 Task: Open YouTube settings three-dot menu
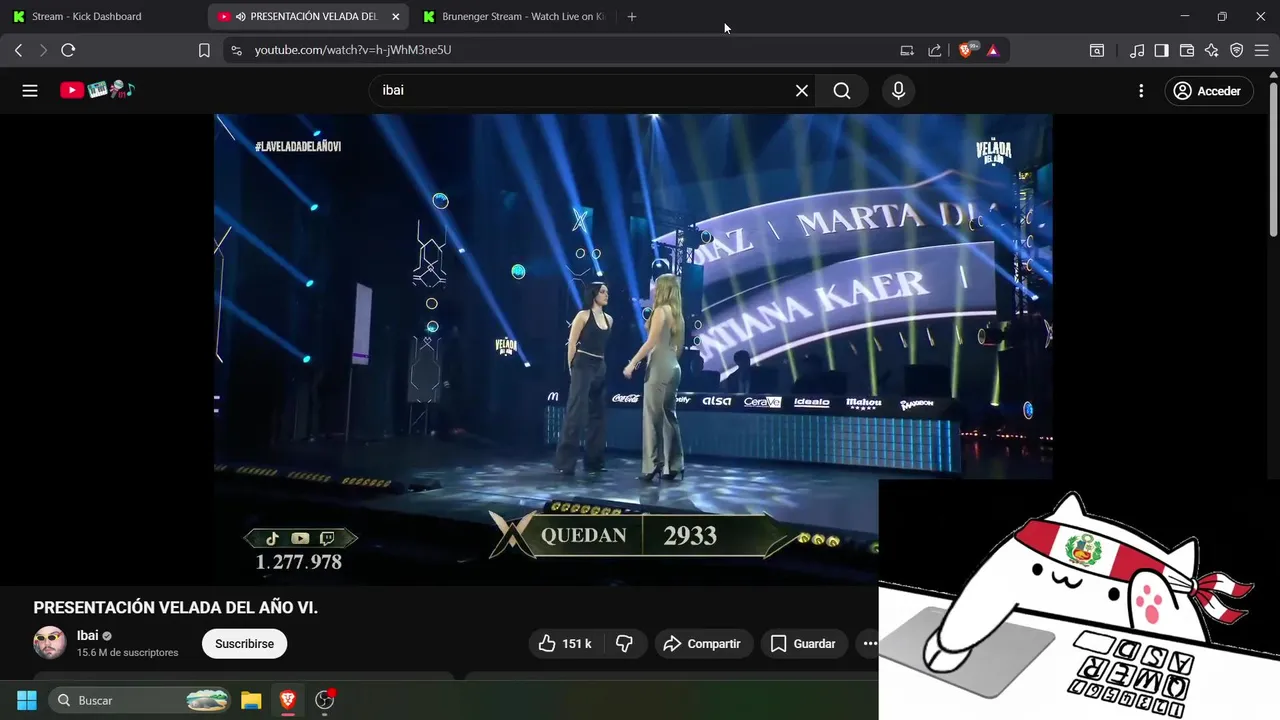[x=1141, y=91]
